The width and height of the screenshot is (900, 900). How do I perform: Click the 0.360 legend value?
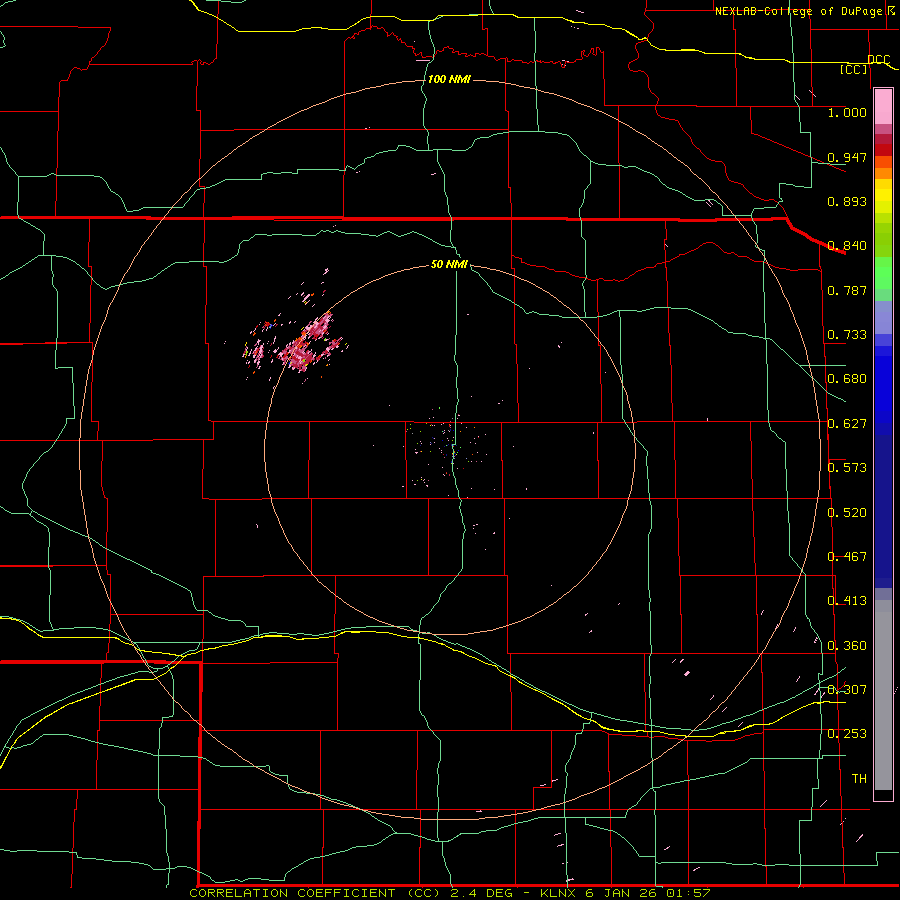tap(847, 646)
